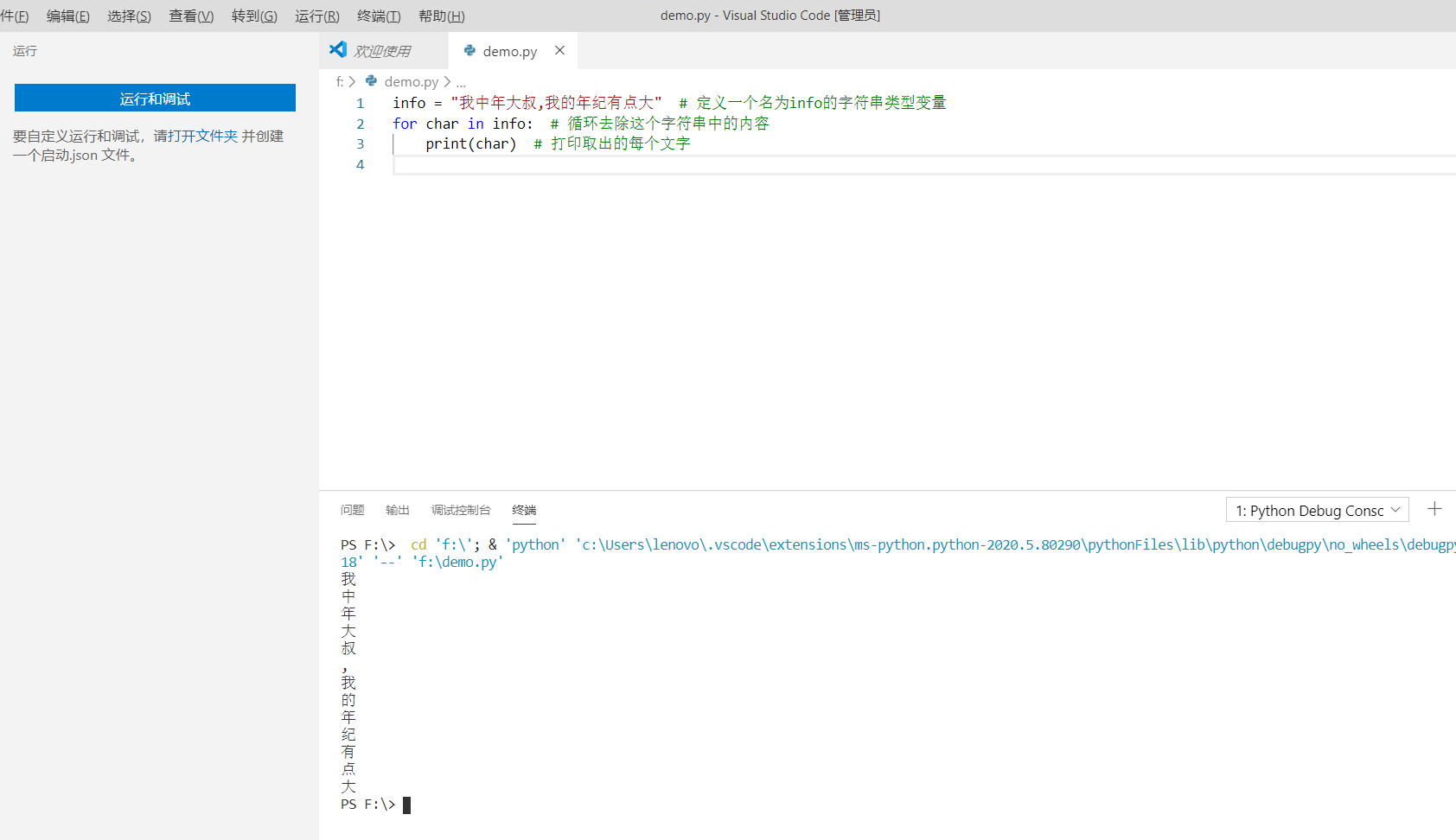The height and width of the screenshot is (840, 1456).
Task: Click breadcrumb drive f:
Action: pyautogui.click(x=340, y=81)
